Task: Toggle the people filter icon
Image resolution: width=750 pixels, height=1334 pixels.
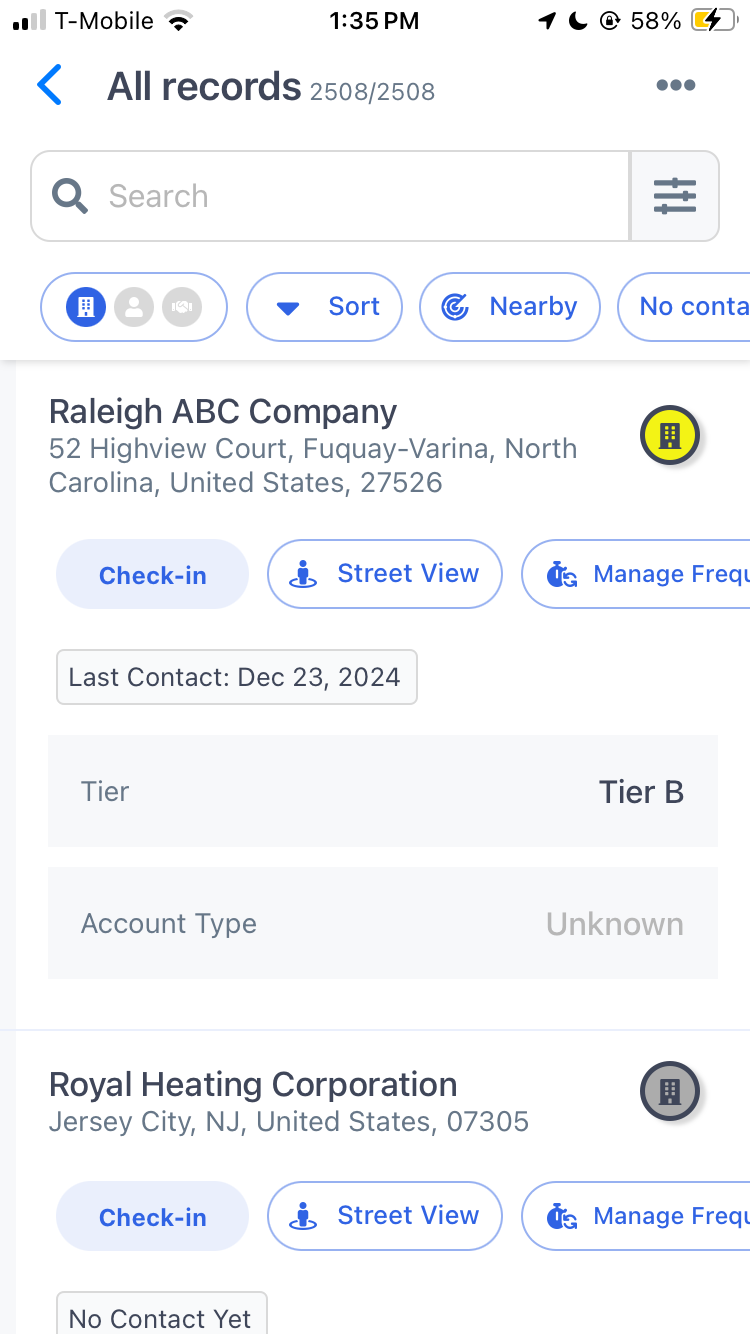Action: click(x=134, y=307)
